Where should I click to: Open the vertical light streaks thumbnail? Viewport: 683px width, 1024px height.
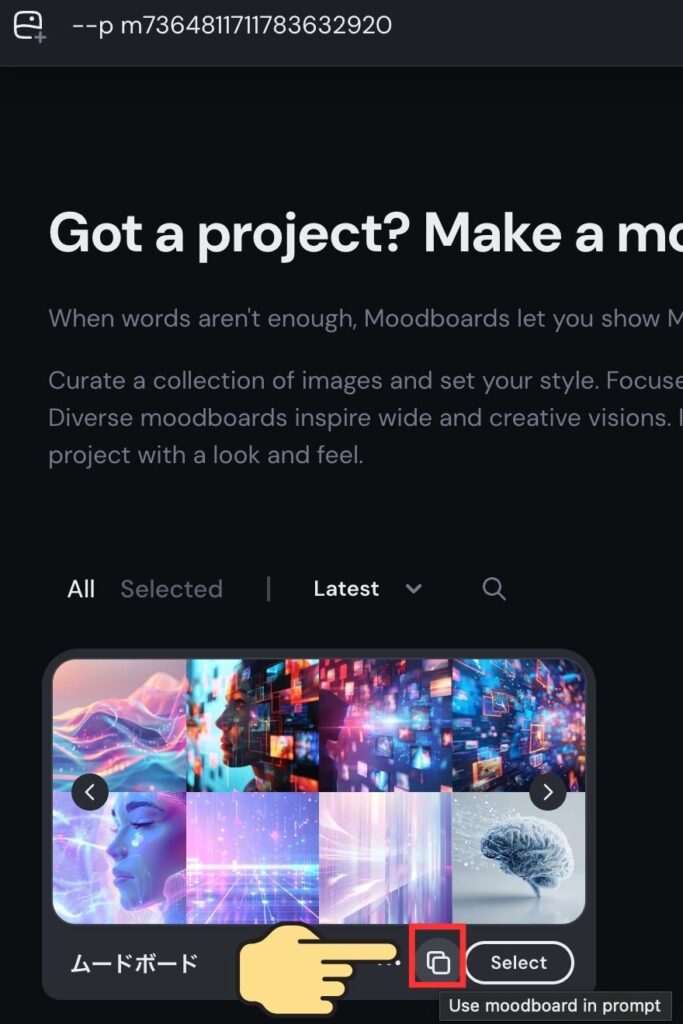[386, 858]
